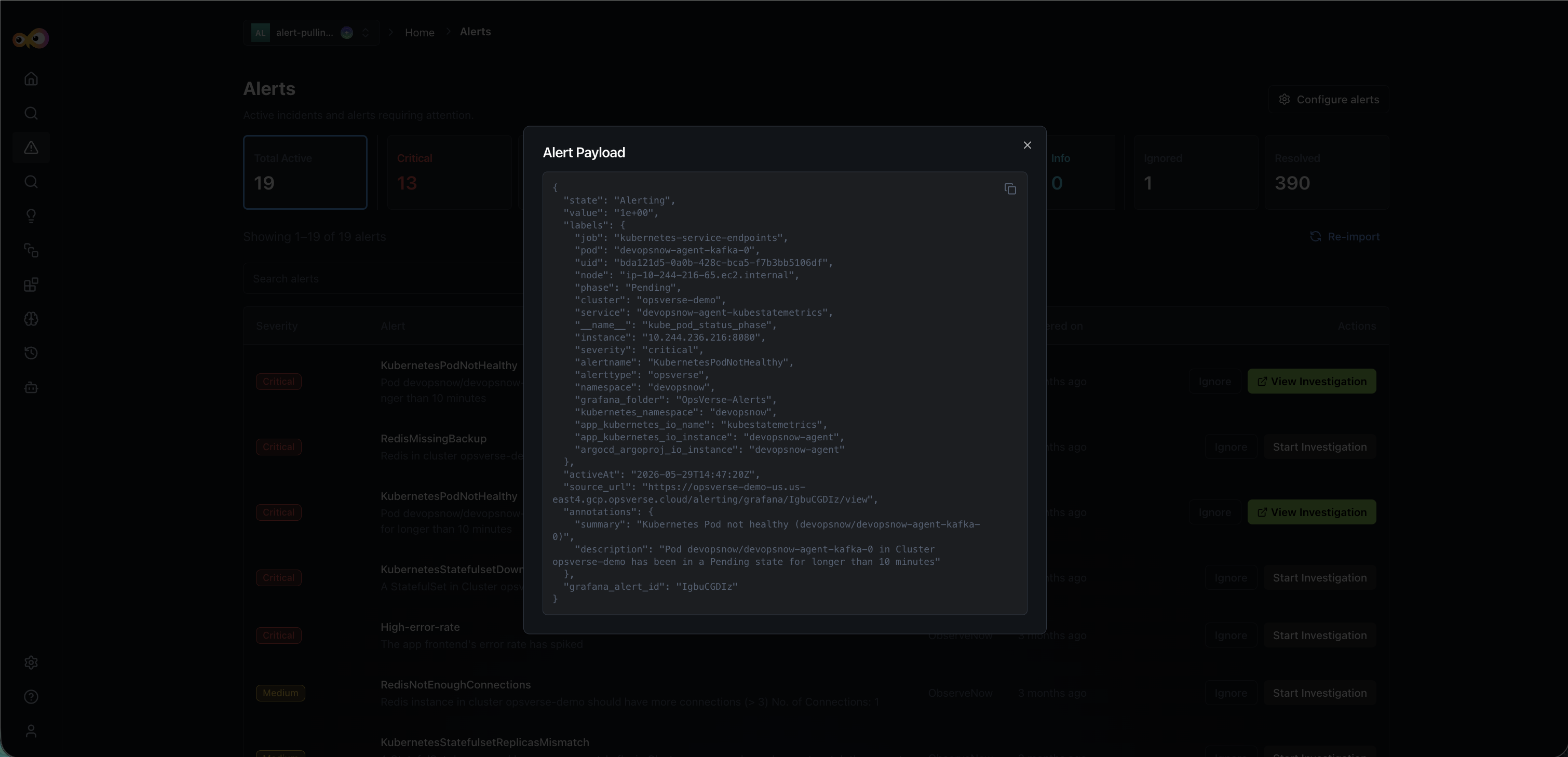Go to the Home breadcrumb

tap(420, 33)
